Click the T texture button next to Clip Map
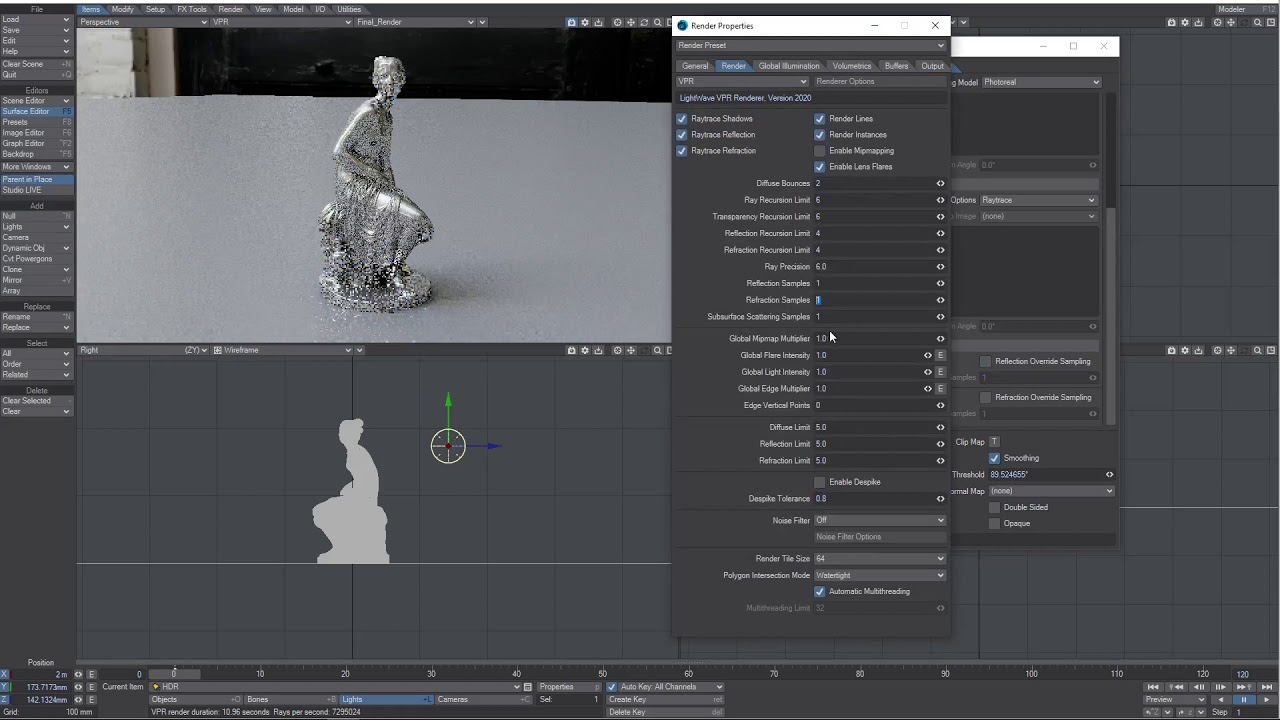The width and height of the screenshot is (1280, 720). (x=994, y=442)
